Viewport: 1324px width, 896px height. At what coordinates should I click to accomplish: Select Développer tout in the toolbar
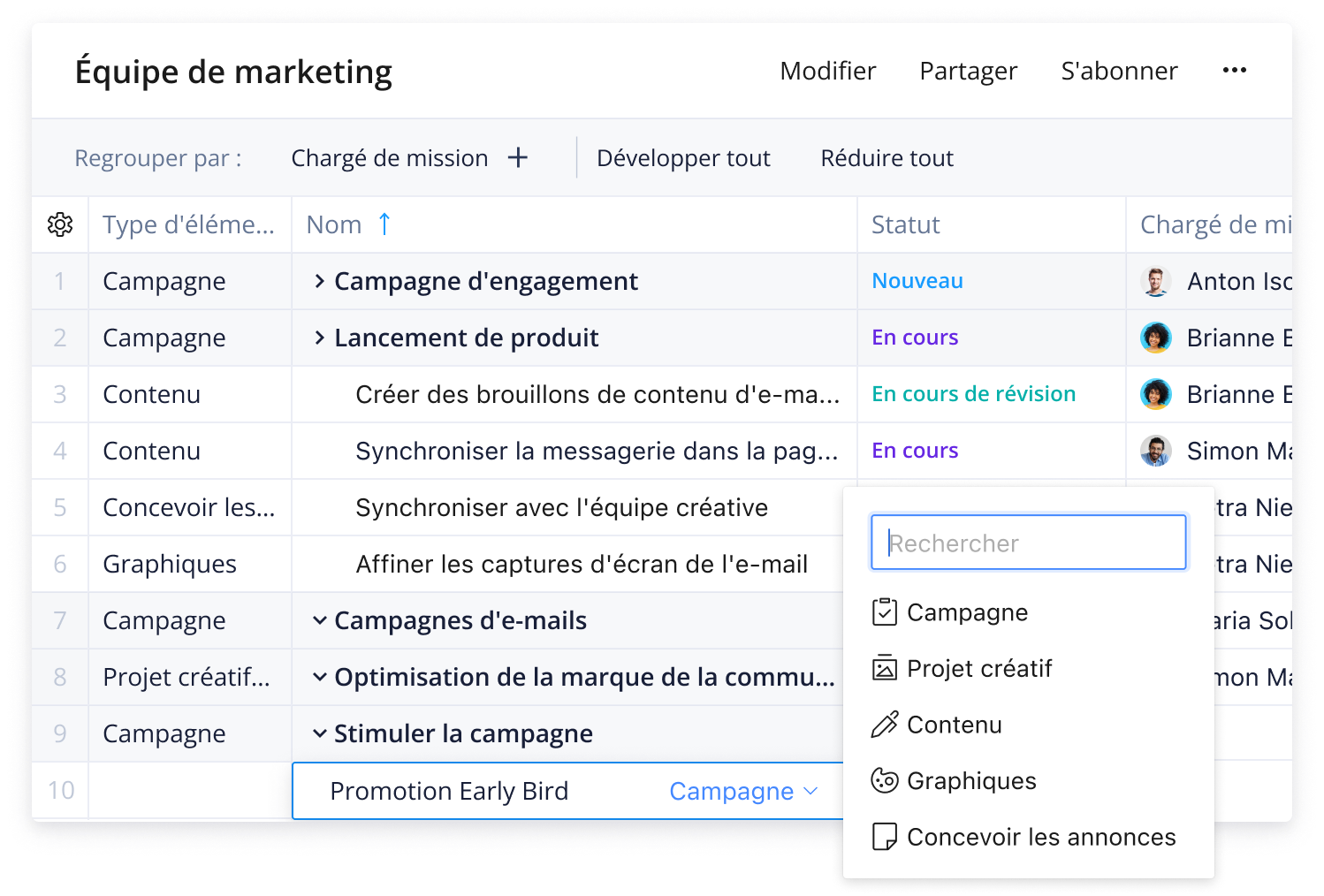(x=683, y=158)
